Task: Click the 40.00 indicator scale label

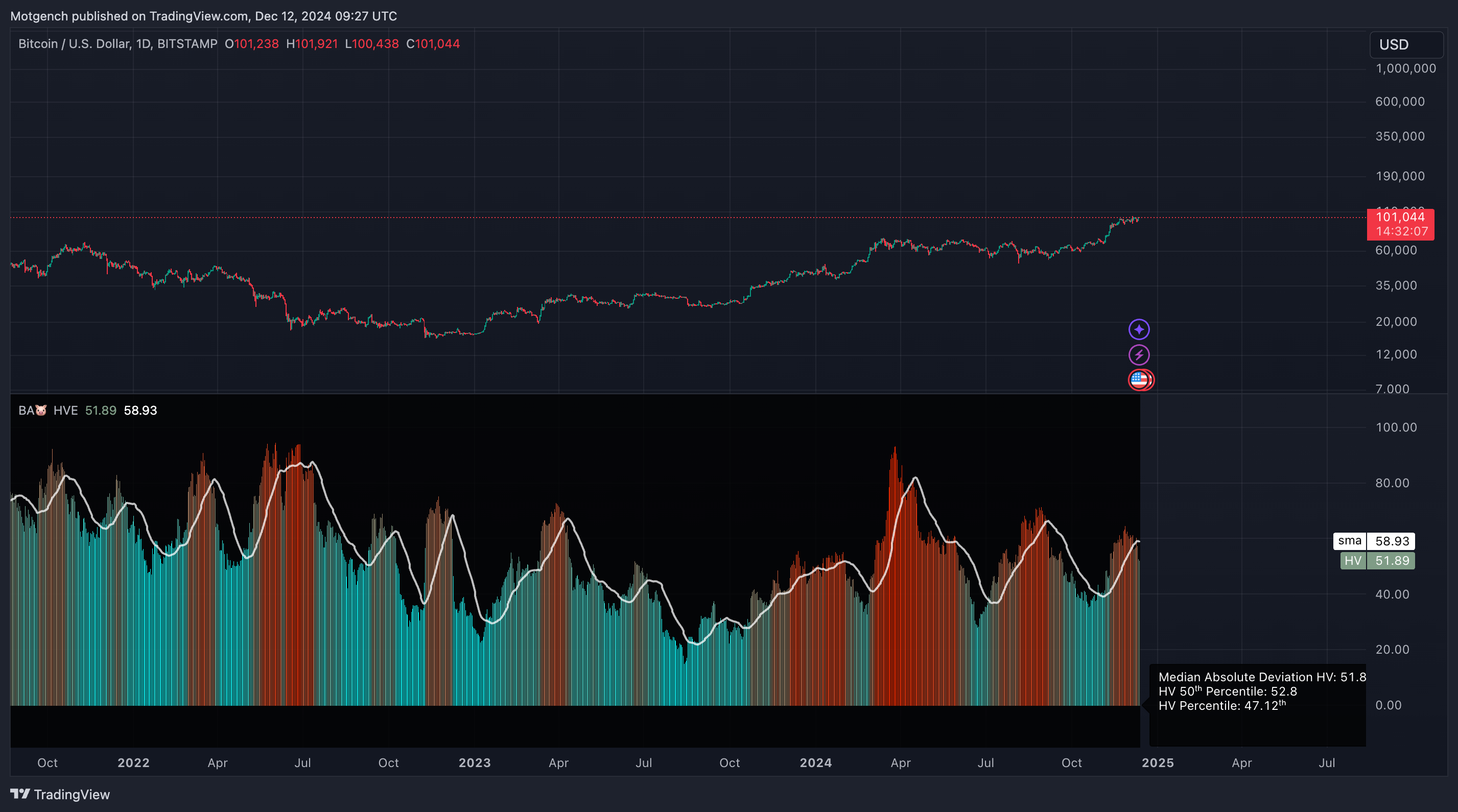Action: (1392, 594)
